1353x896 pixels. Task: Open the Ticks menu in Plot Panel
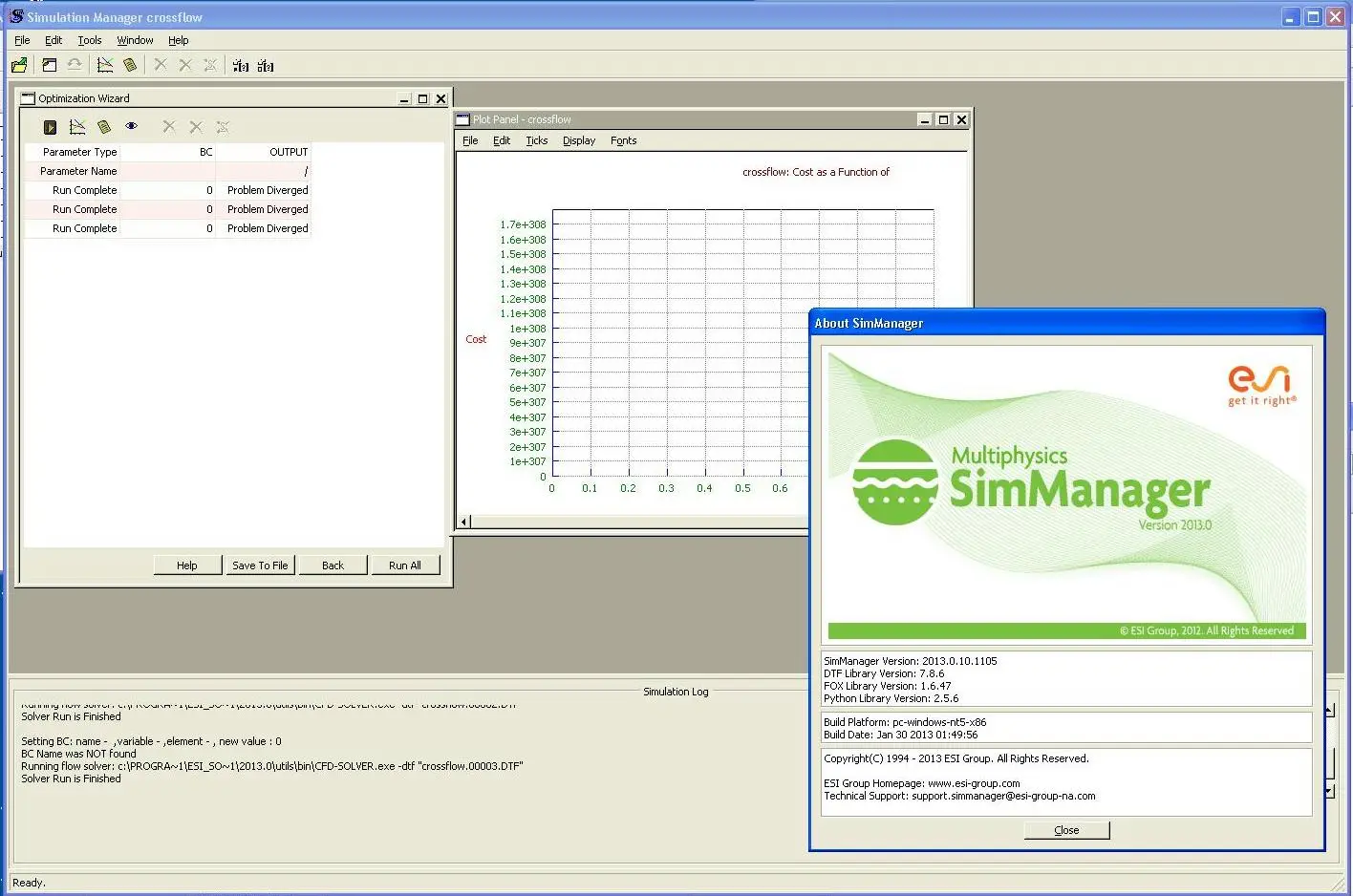click(536, 140)
